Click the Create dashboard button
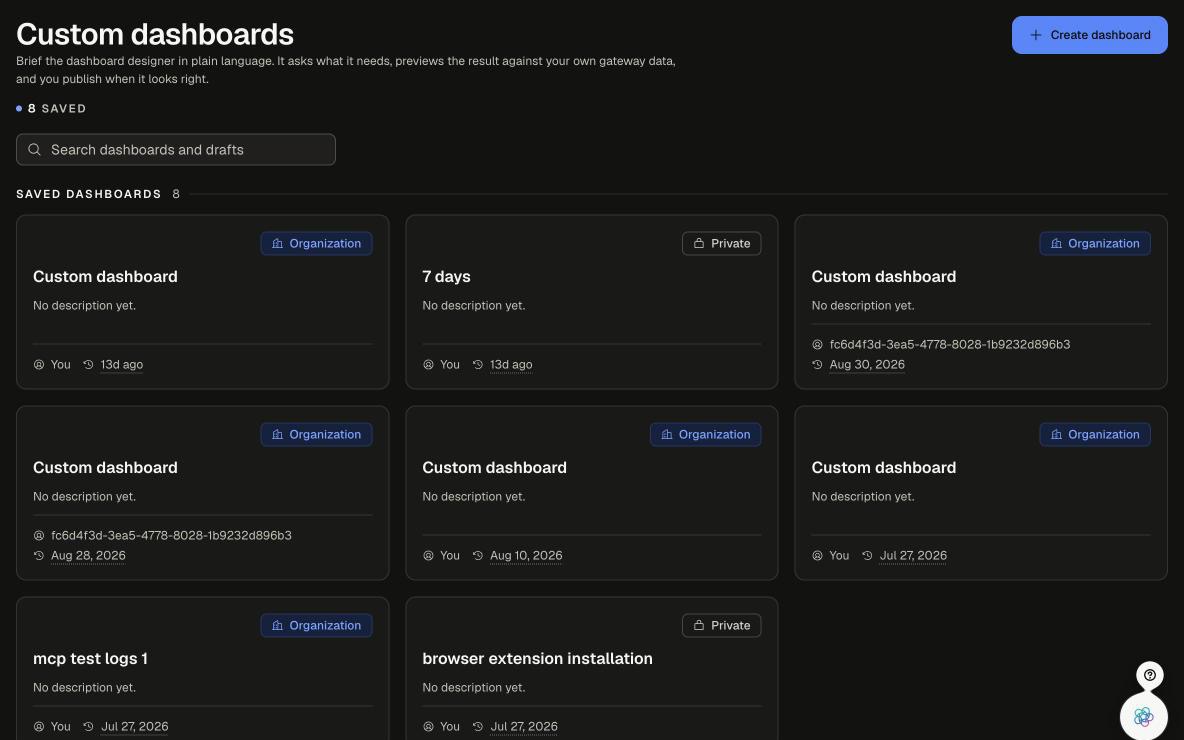This screenshot has width=1184, height=740. [1089, 35]
